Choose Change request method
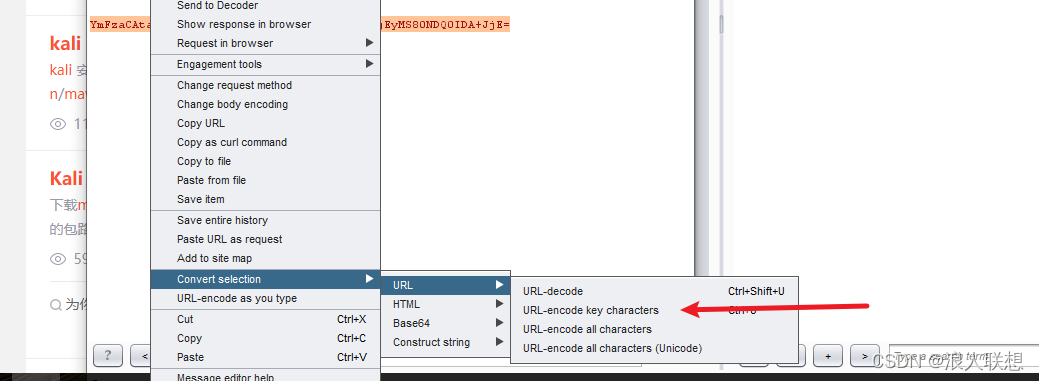The image size is (1039, 381). (x=266, y=85)
